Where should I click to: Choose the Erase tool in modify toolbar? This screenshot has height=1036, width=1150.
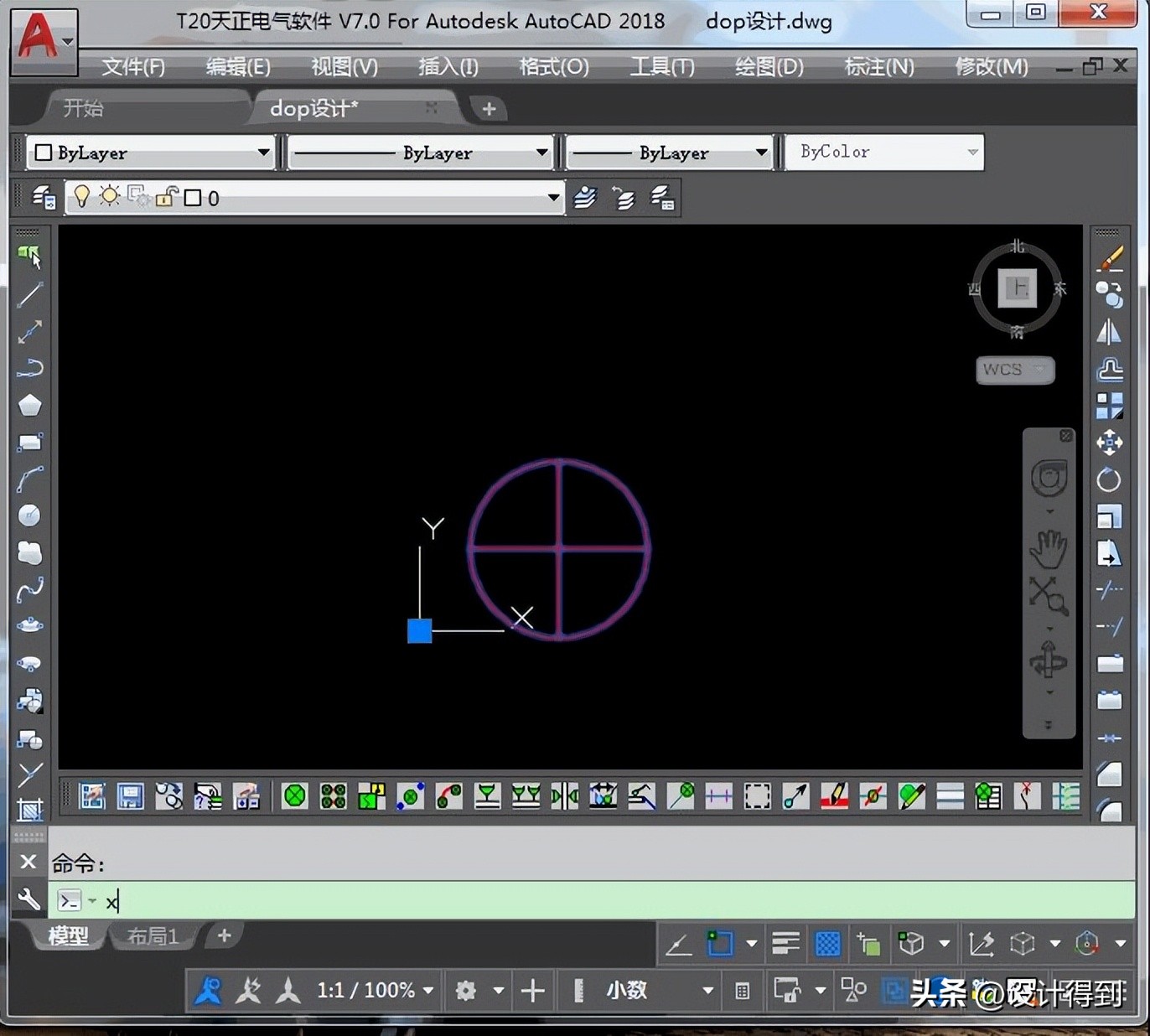click(1110, 259)
